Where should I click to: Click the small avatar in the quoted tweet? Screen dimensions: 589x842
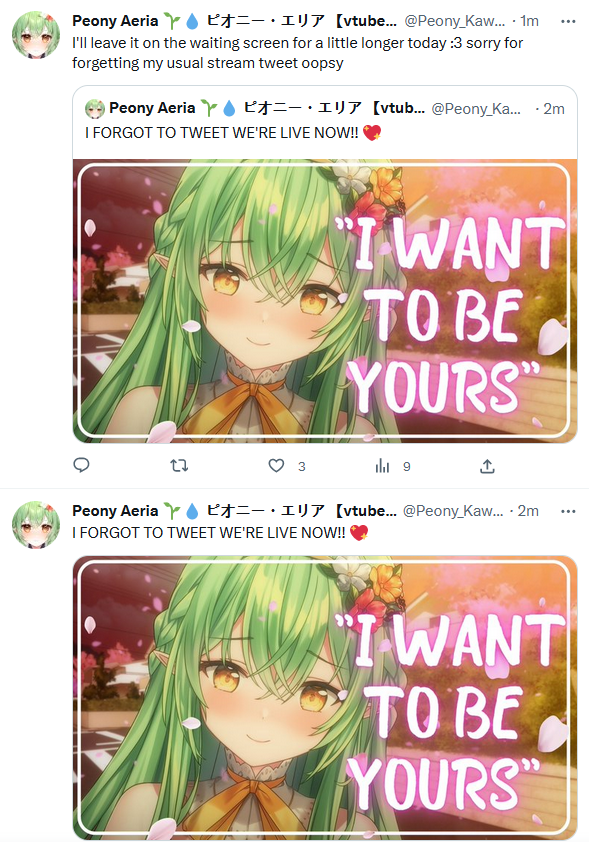click(x=94, y=109)
